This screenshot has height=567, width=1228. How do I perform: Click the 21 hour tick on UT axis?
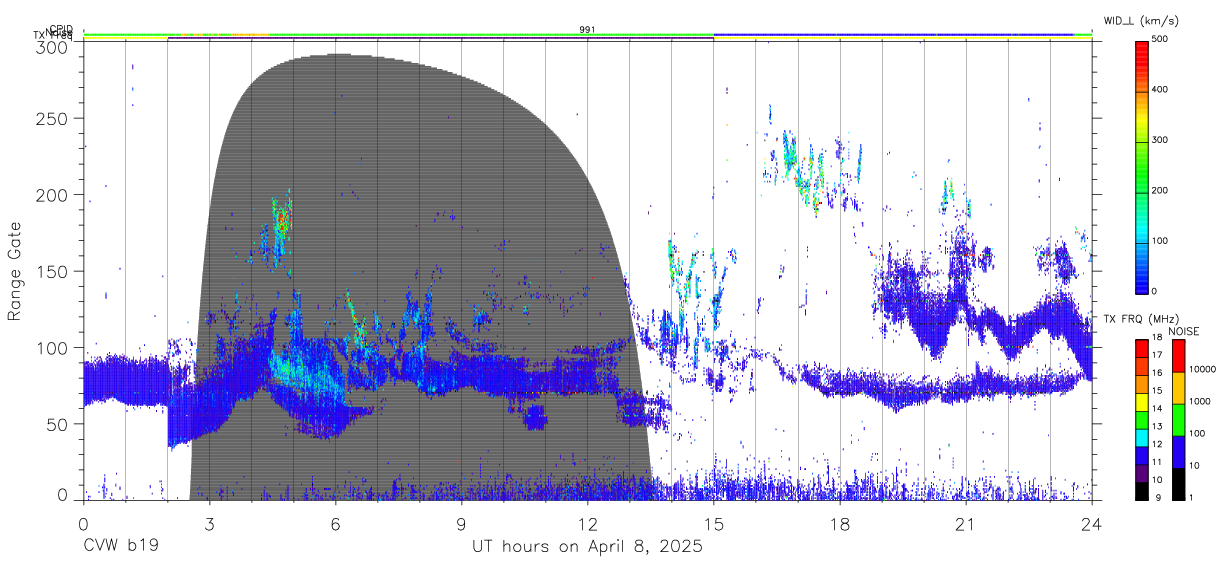point(966,523)
